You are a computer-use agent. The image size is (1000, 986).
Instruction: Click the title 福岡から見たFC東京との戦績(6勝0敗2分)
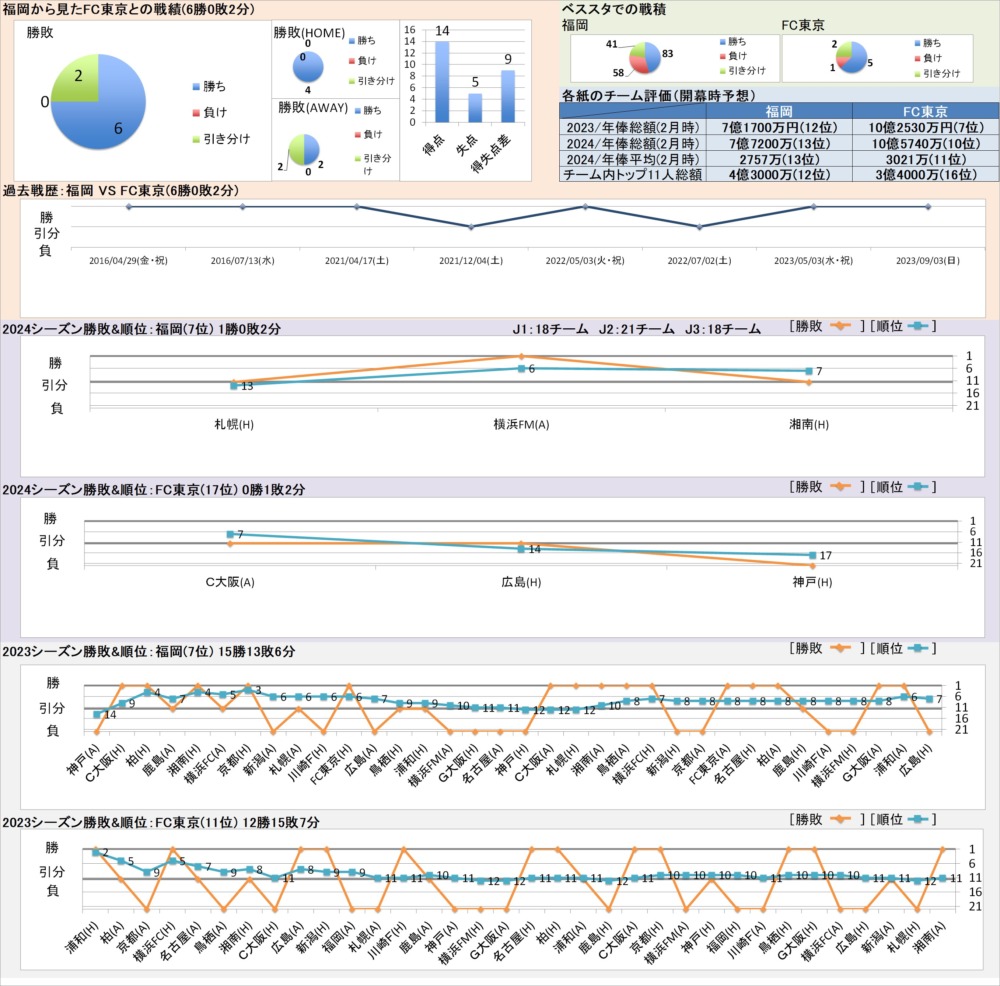coord(129,10)
